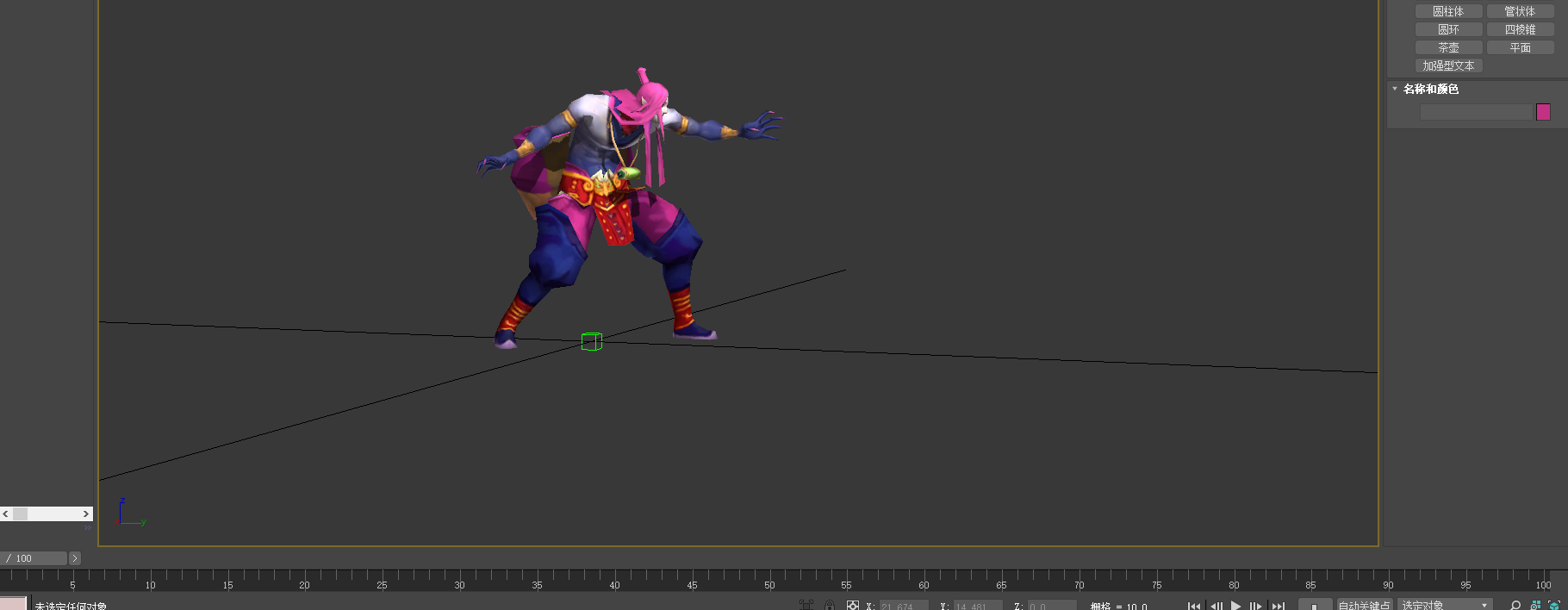Select the 茶壶 teapot button
Viewport: 1568px width, 610px height.
(x=1448, y=47)
